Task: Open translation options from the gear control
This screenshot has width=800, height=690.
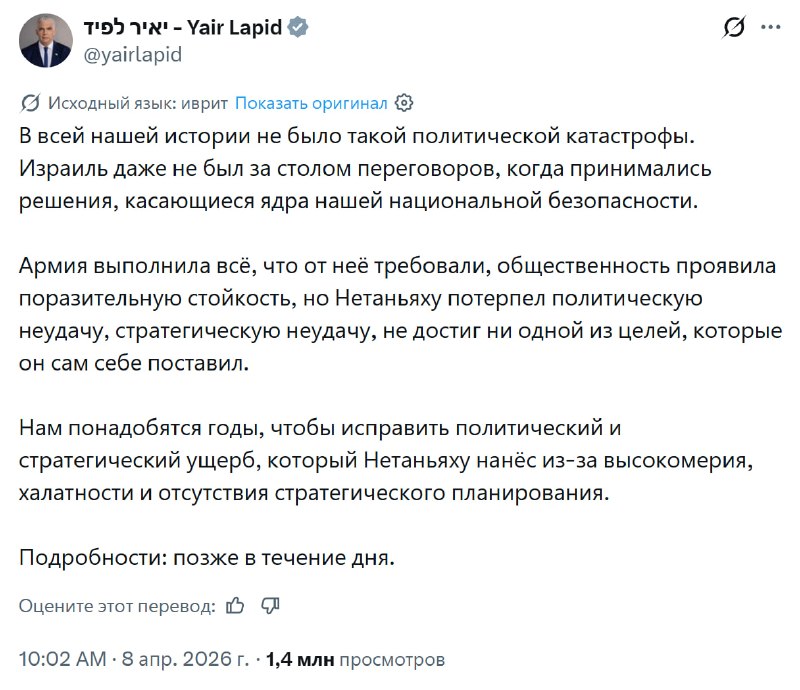Action: (x=403, y=101)
